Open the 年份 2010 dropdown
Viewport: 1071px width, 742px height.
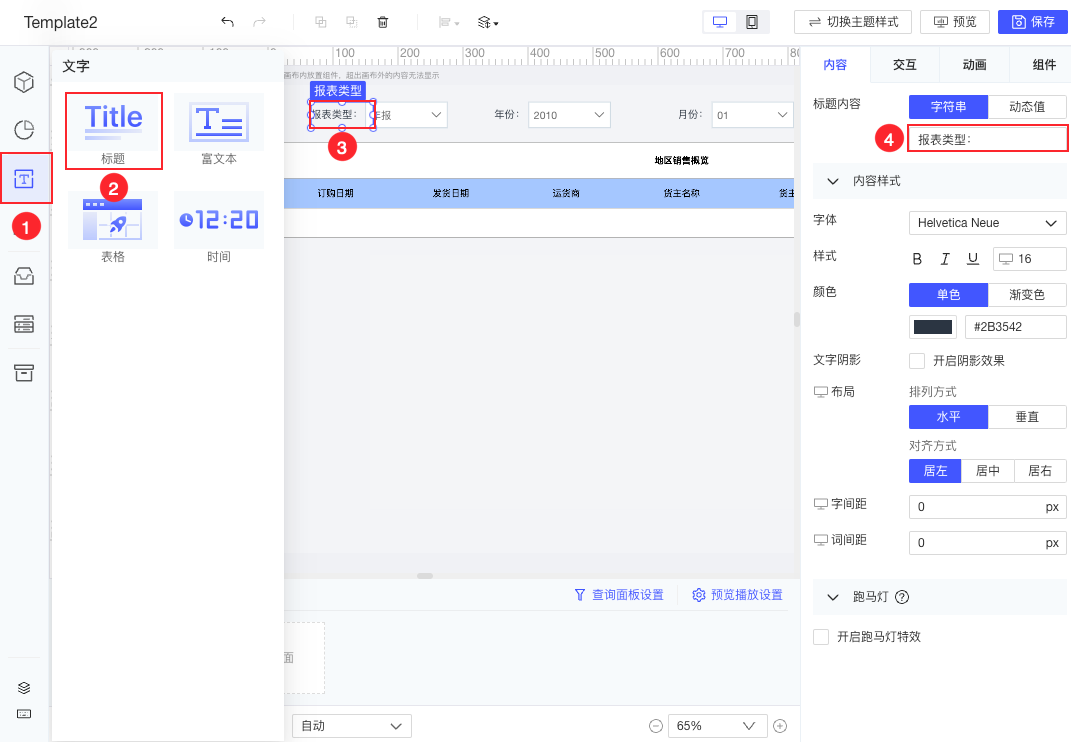click(x=569, y=115)
